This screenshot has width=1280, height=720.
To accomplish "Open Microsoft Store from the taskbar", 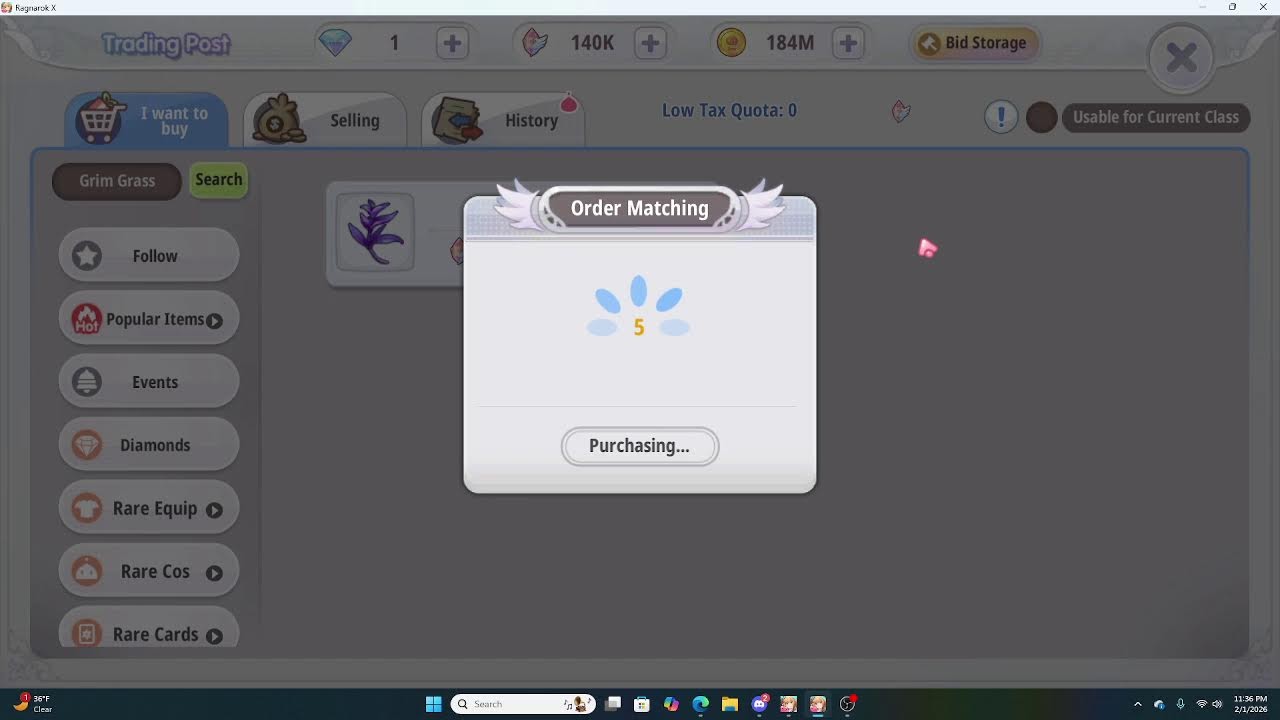I will 642,704.
